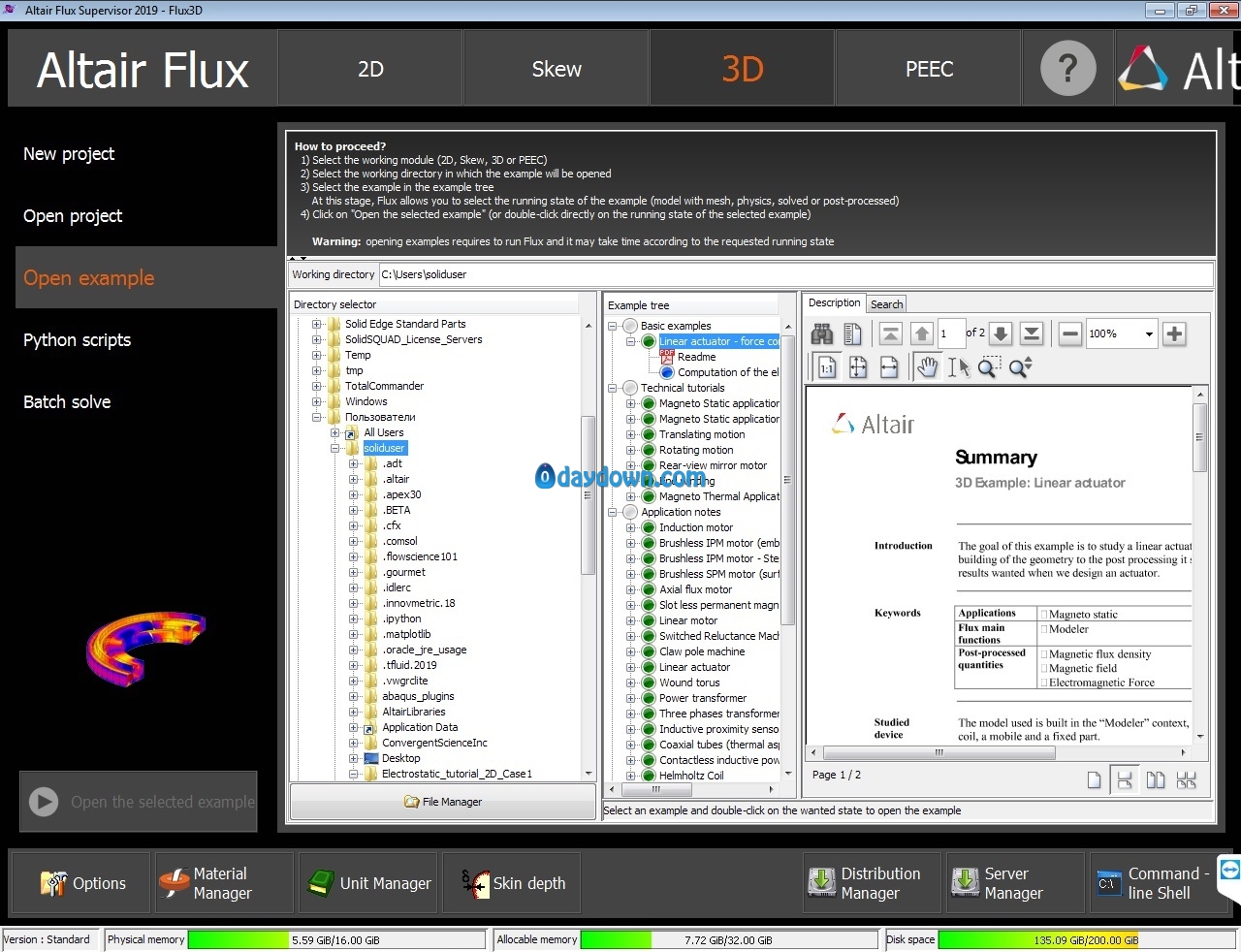Choose the dynamic zoom magnifier tool
The height and width of the screenshot is (952, 1241).
(1020, 367)
